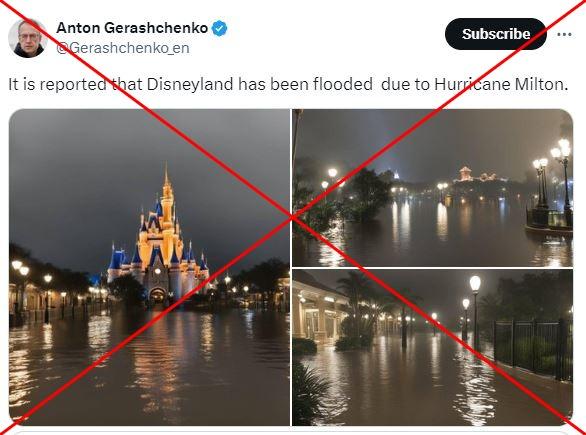Click the blue verified checkmark badge
This screenshot has height=435, width=586.
click(x=220, y=28)
